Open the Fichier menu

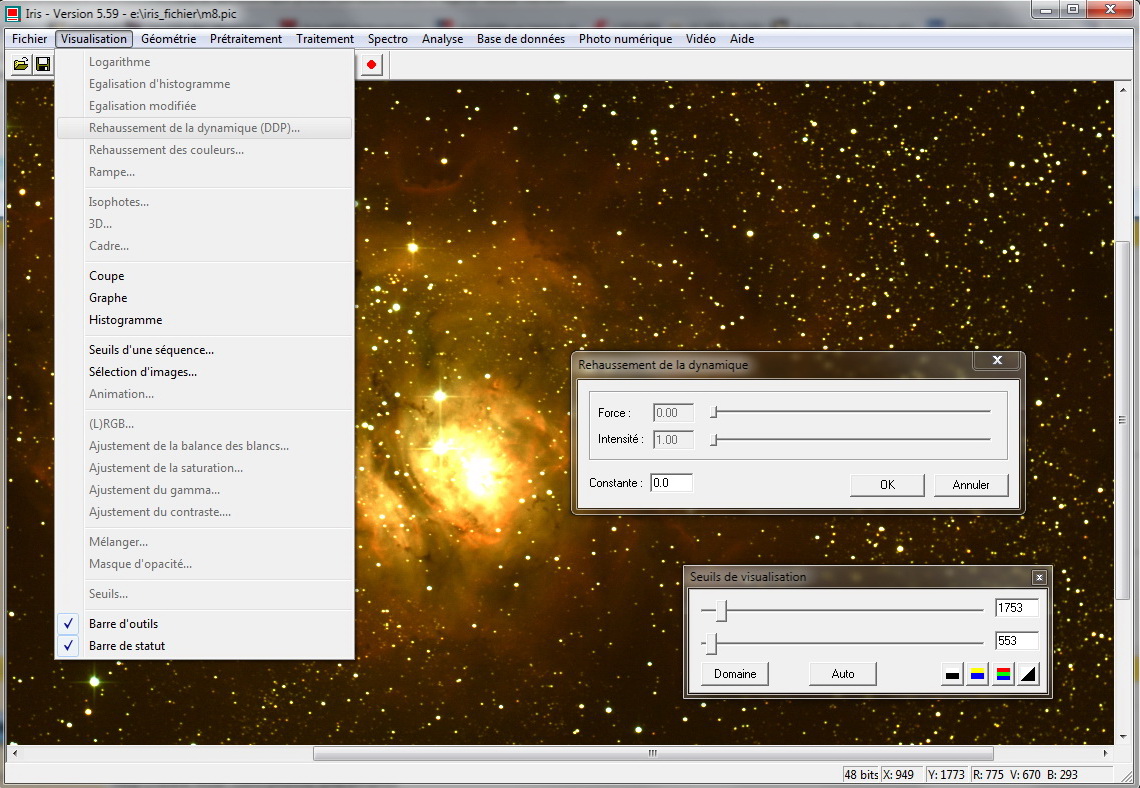coord(29,39)
